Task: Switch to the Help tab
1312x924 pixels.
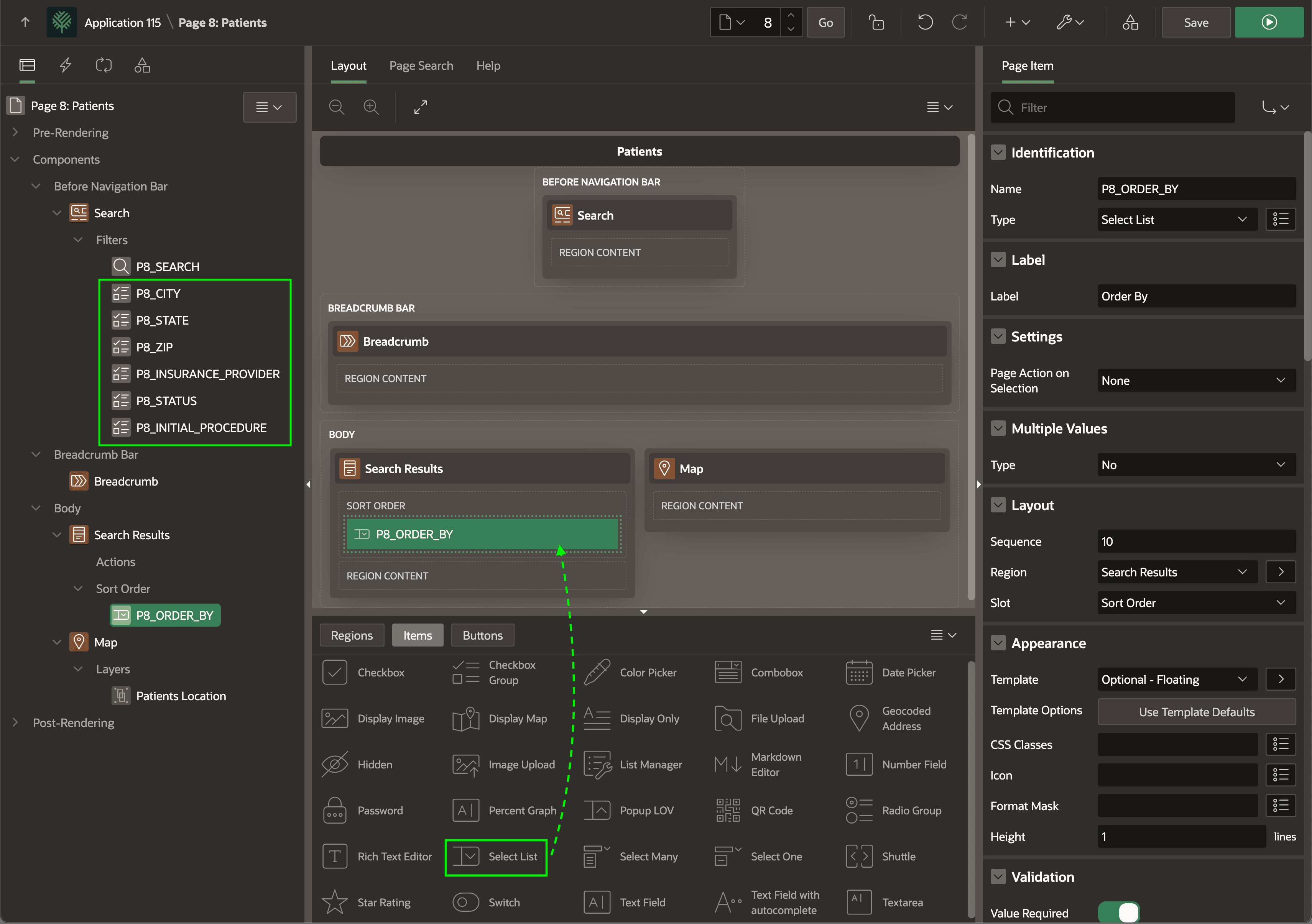Action: click(x=488, y=66)
